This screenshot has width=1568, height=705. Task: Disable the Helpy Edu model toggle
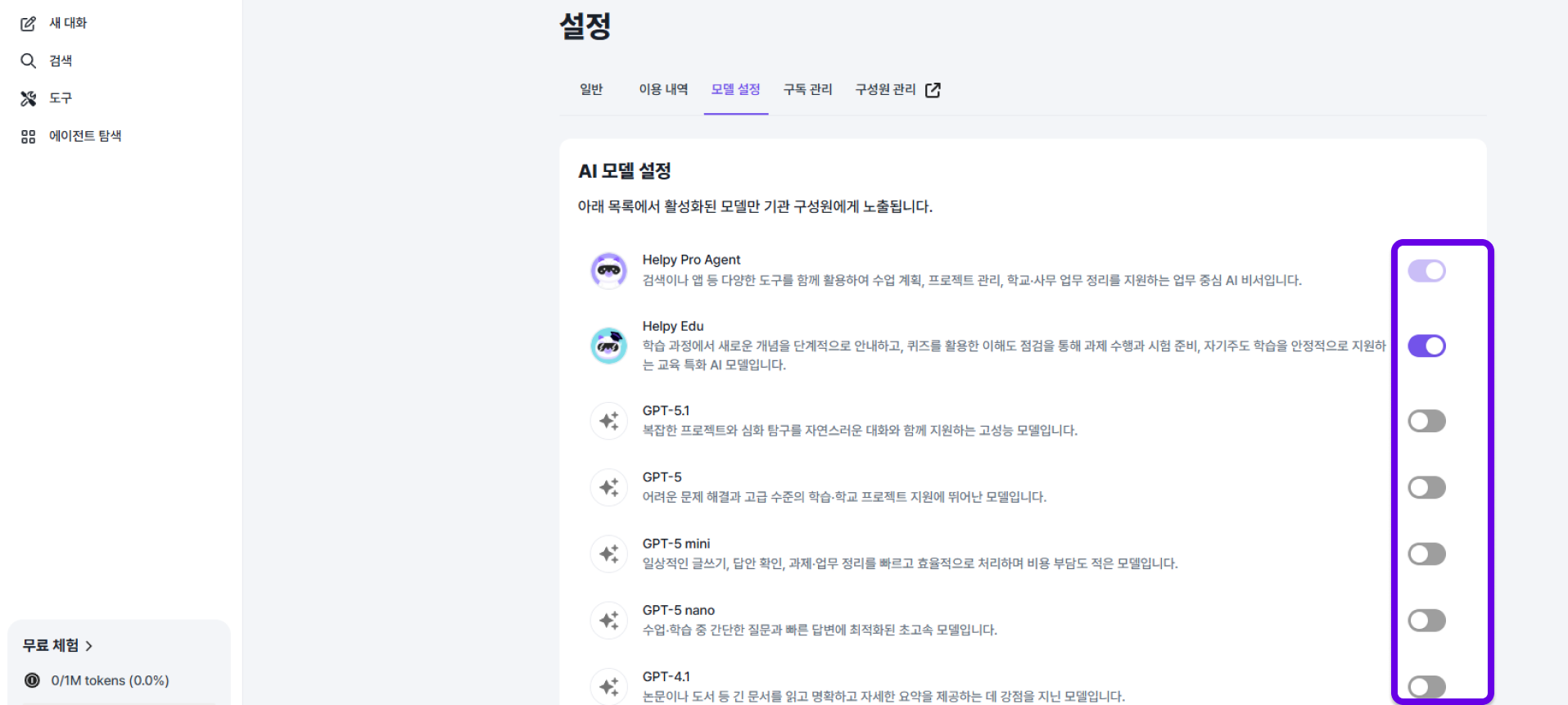click(1426, 346)
